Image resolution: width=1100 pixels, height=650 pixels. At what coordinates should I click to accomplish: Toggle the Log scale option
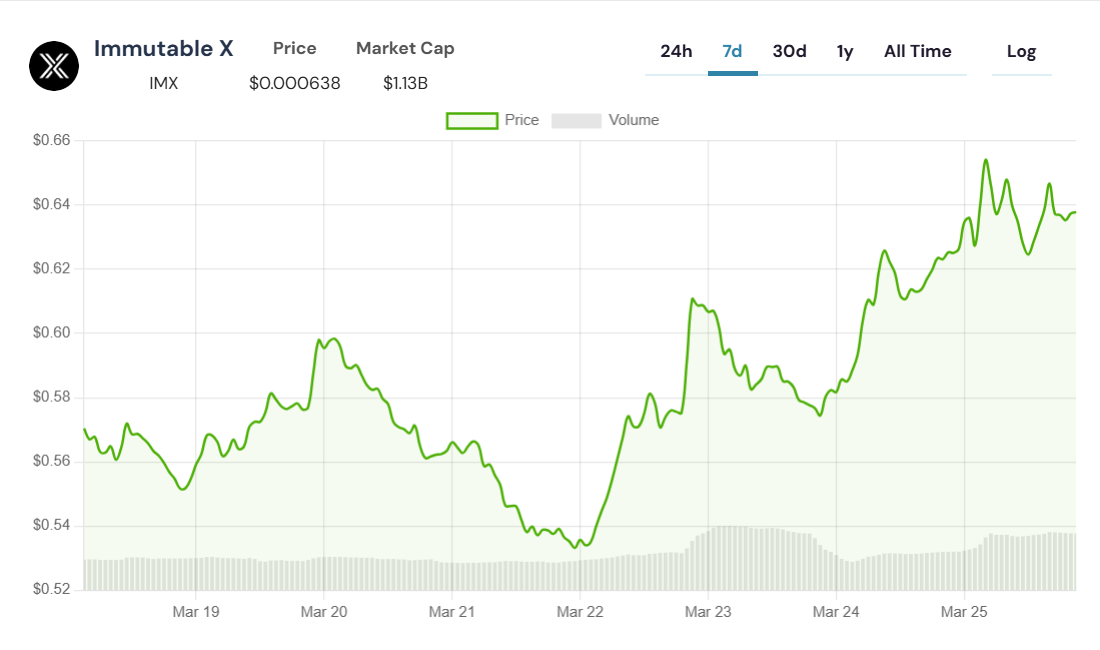click(1021, 51)
